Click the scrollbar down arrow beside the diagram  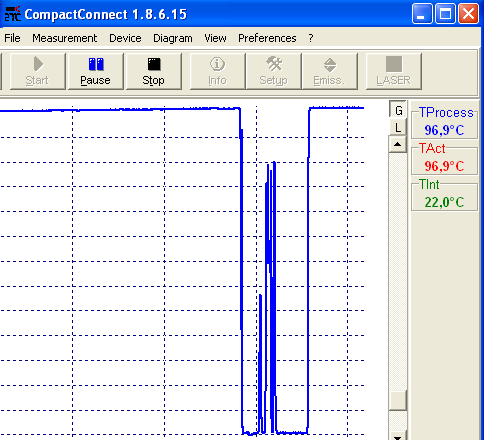coord(398,436)
